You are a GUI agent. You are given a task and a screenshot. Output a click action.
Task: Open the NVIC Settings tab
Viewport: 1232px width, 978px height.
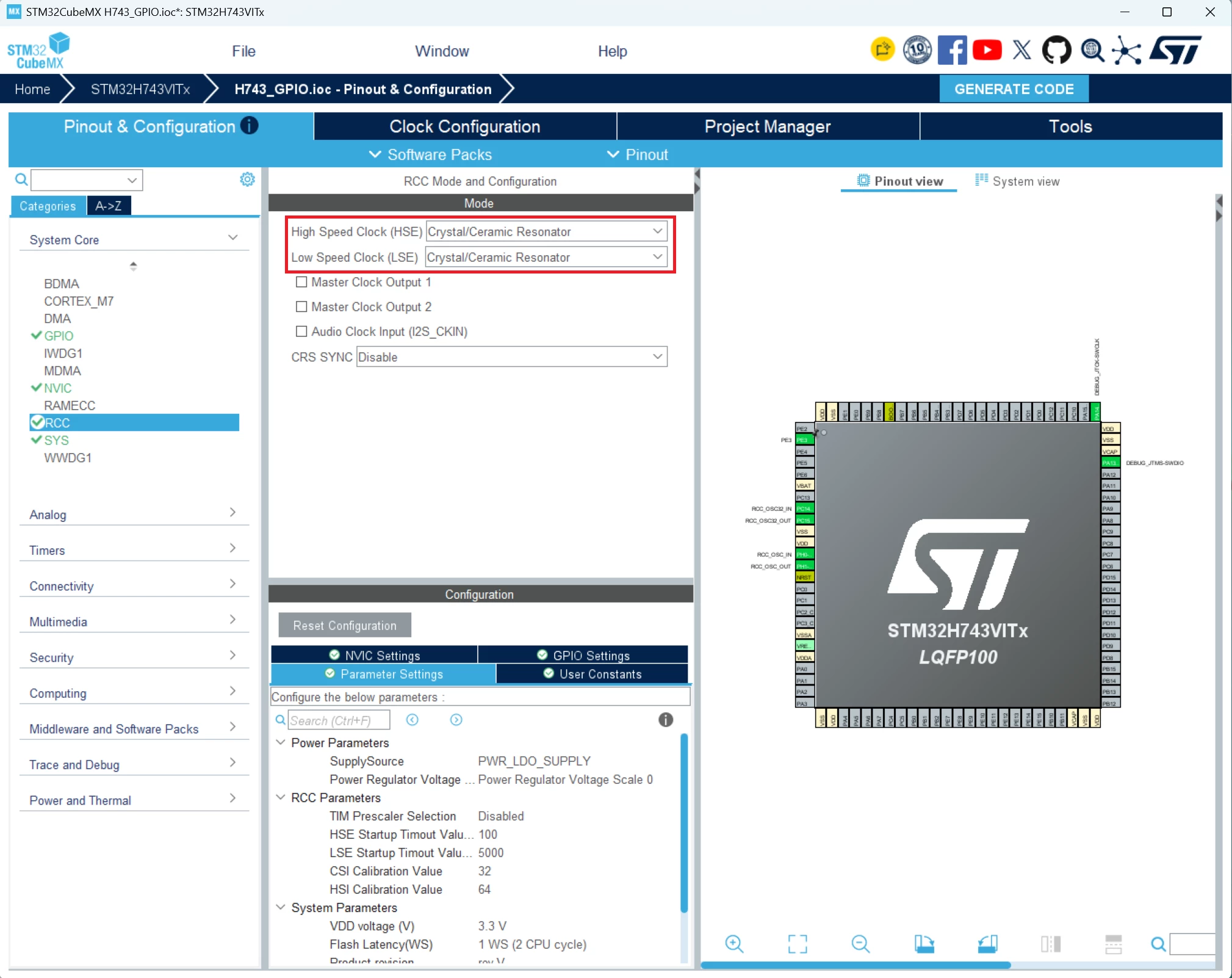374,655
